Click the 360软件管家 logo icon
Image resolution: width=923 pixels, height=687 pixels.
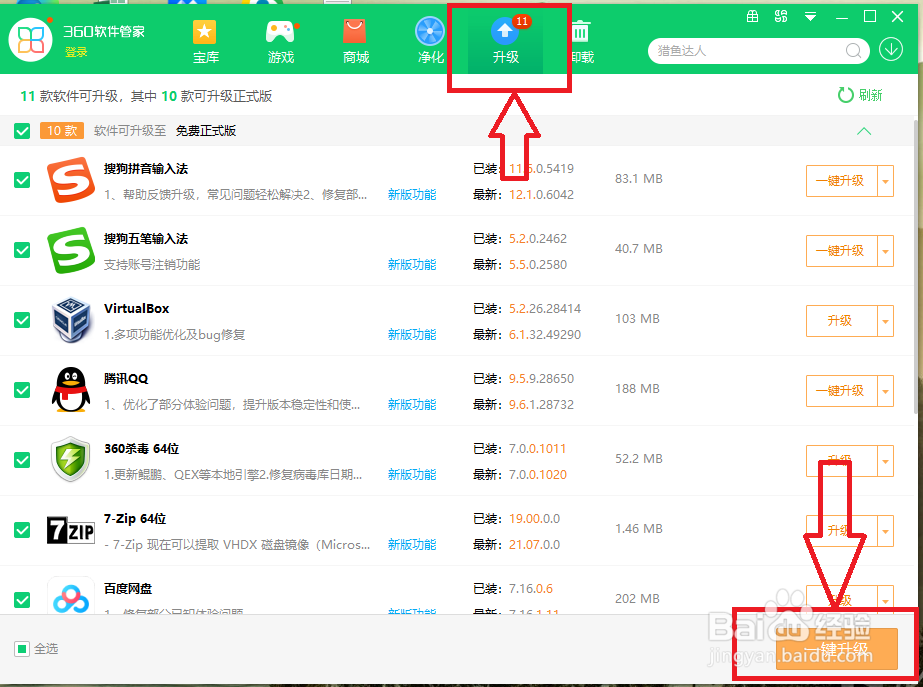(31, 39)
